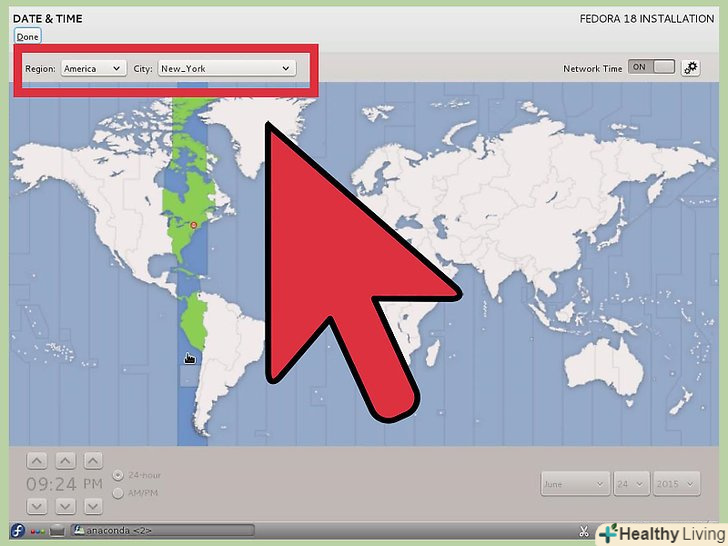Image resolution: width=728 pixels, height=546 pixels.
Task: Open the month dropdown showing June
Action: [575, 484]
